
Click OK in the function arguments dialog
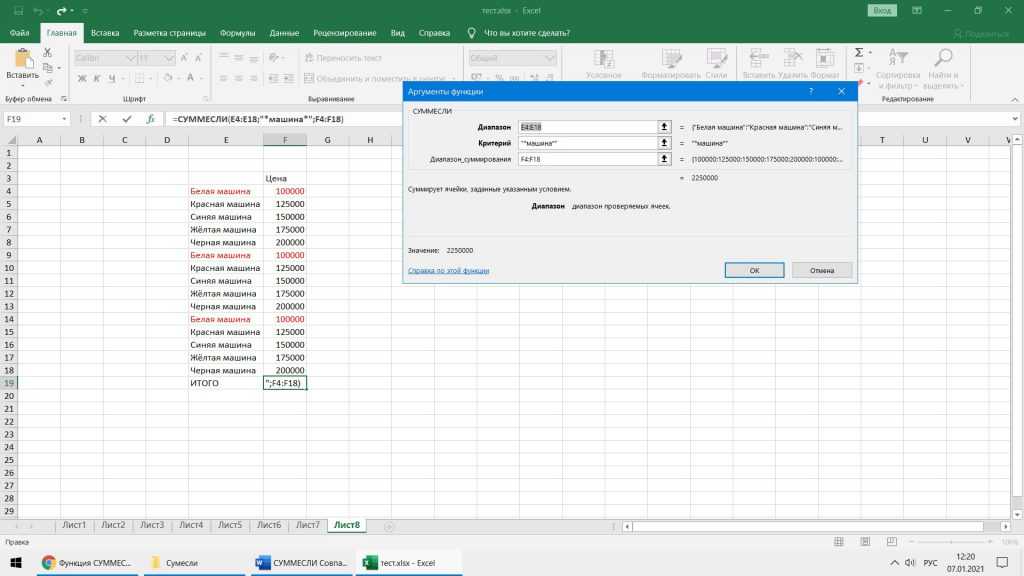(754, 270)
